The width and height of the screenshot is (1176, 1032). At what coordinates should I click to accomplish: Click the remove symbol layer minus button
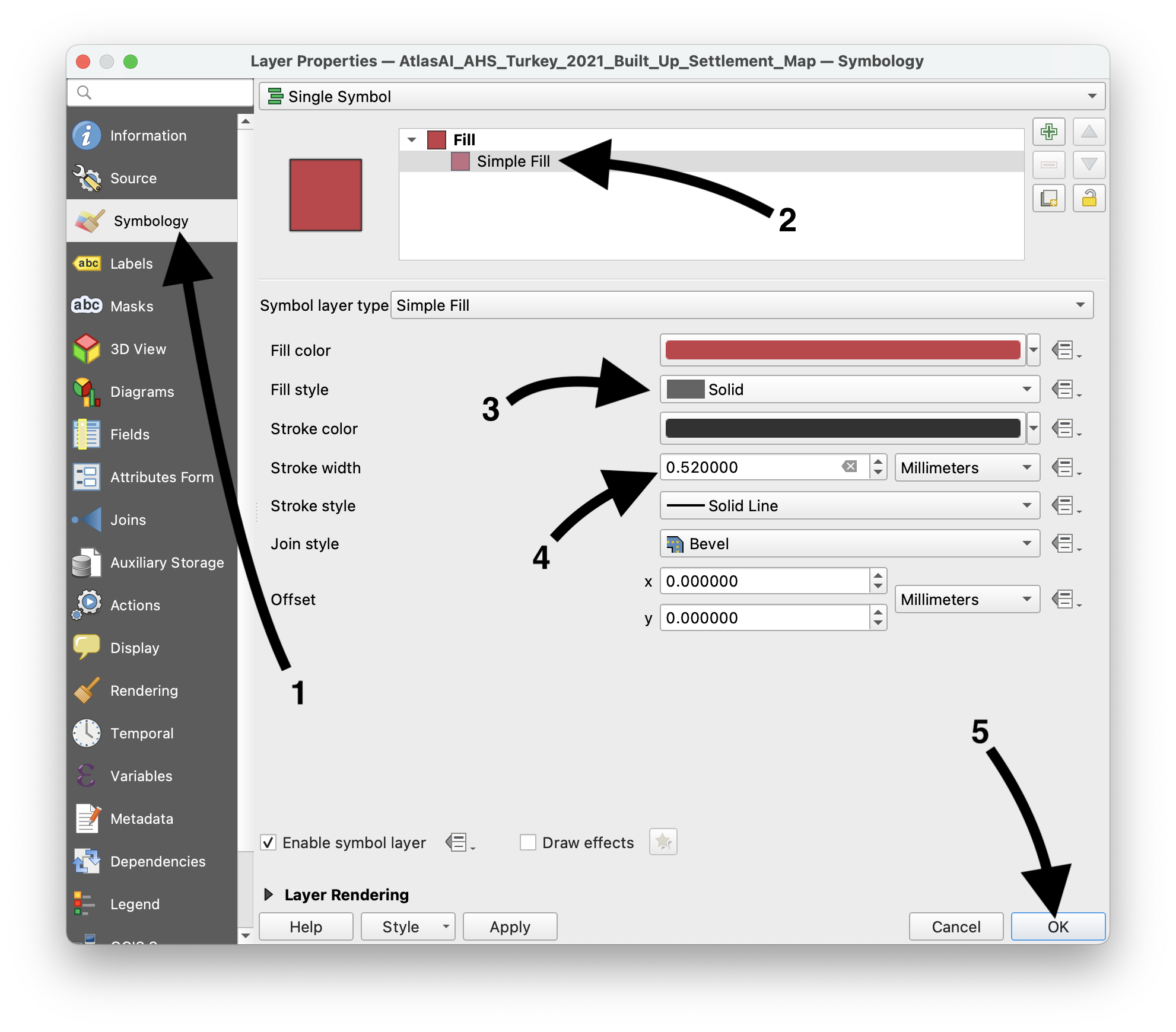click(1048, 165)
